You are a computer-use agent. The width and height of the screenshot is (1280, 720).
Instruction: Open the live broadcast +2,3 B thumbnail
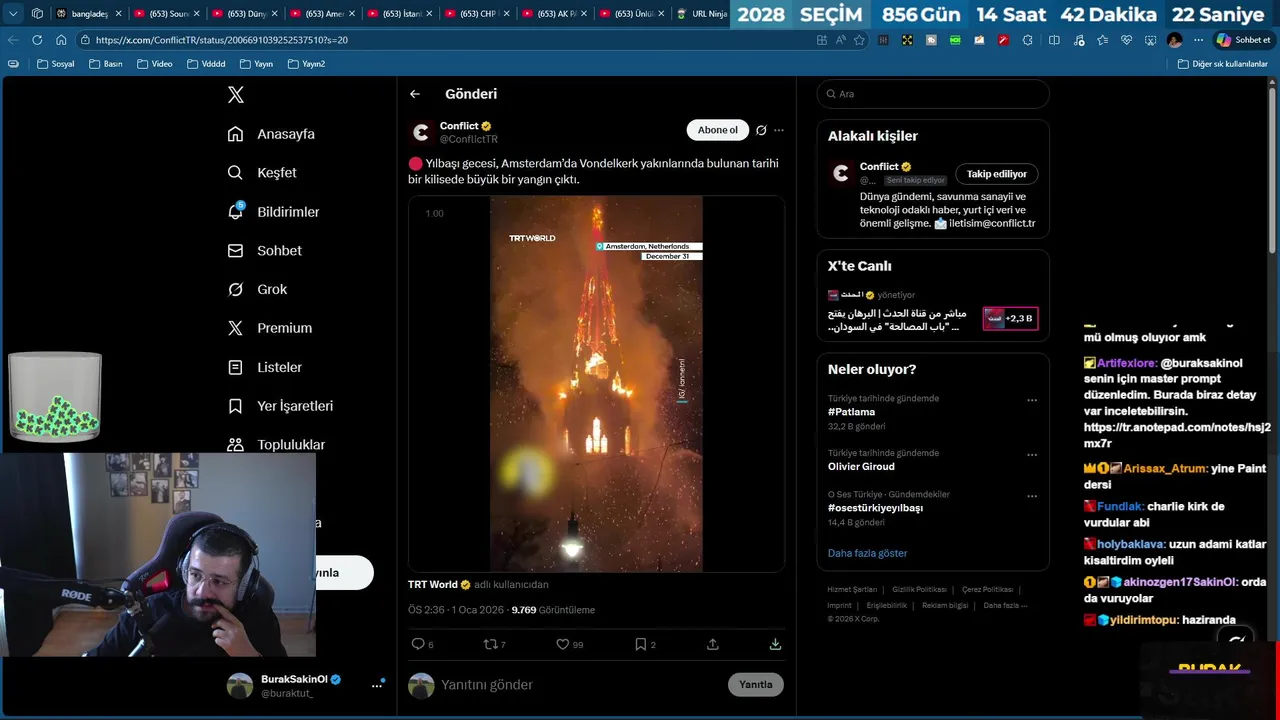coord(1010,318)
